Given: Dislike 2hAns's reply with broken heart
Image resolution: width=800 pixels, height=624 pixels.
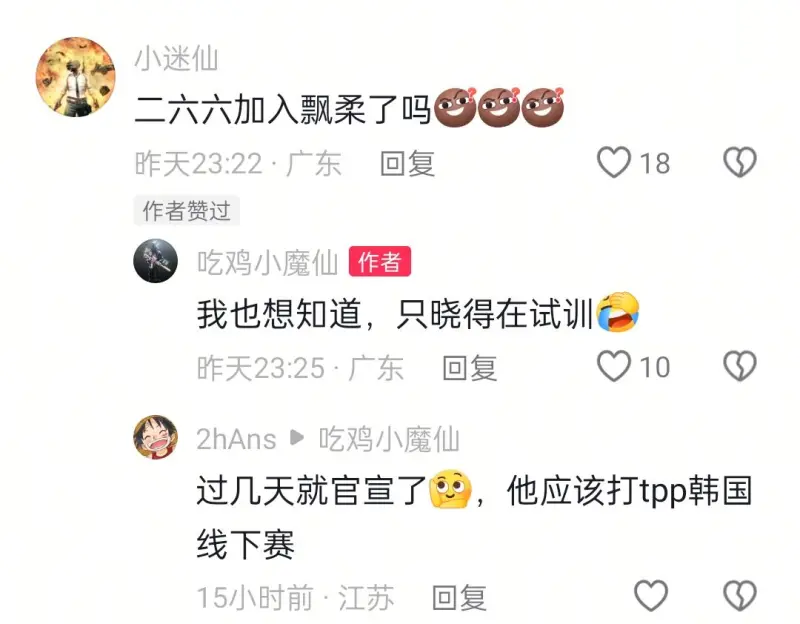Looking at the screenshot, I should point(740,595).
